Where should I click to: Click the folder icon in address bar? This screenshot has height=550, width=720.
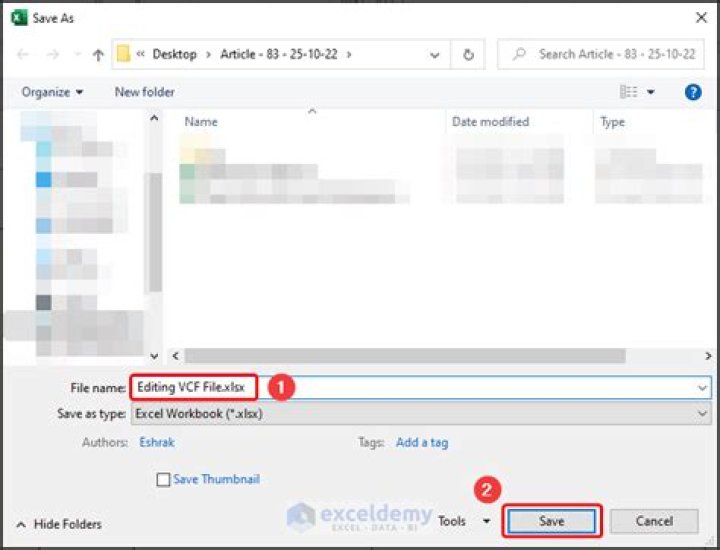[x=124, y=54]
